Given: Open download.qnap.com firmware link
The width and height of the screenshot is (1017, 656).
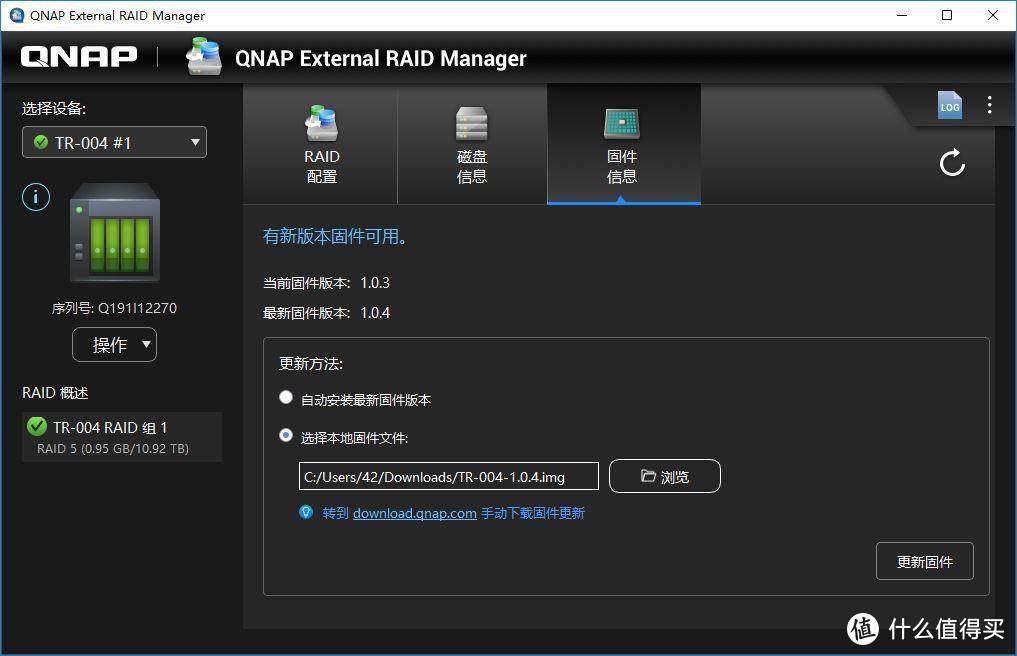Looking at the screenshot, I should pos(414,512).
